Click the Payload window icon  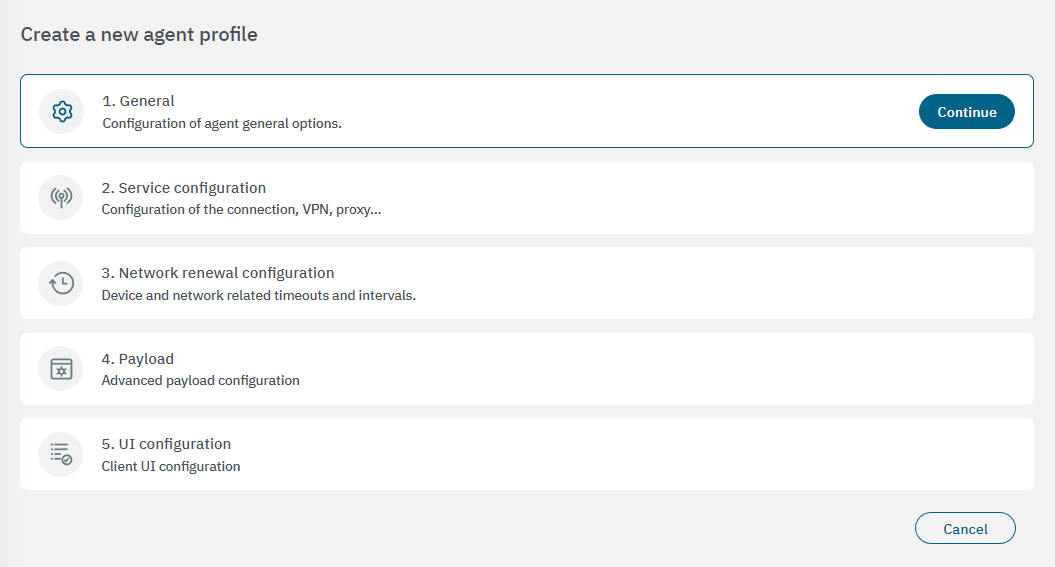[x=62, y=369]
